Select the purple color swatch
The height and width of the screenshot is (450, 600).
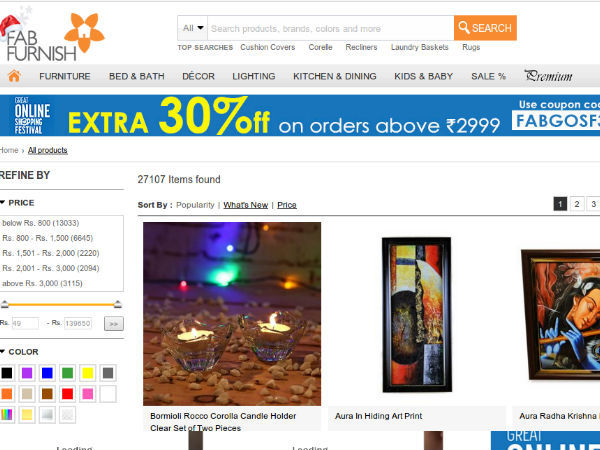click(x=27, y=373)
